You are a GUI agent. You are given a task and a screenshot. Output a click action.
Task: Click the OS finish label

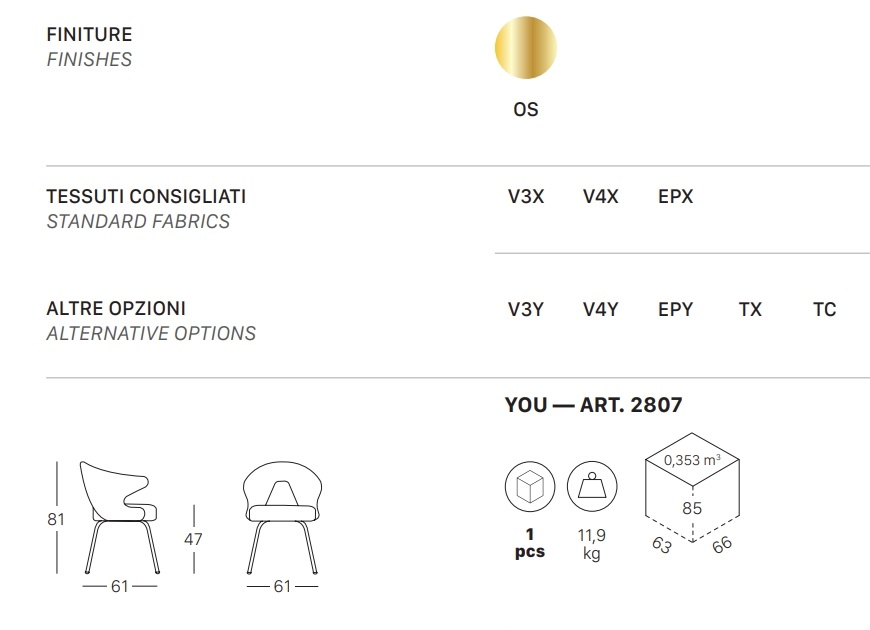pyautogui.click(x=526, y=109)
